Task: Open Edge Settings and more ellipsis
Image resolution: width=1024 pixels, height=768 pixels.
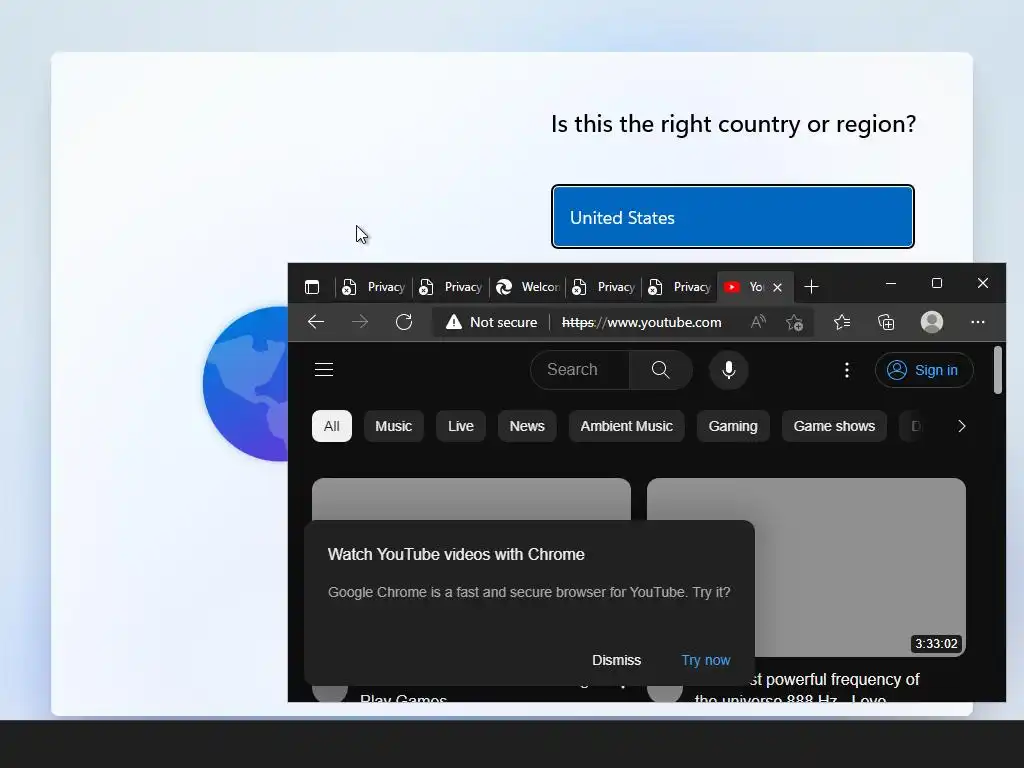Action: pos(978,322)
